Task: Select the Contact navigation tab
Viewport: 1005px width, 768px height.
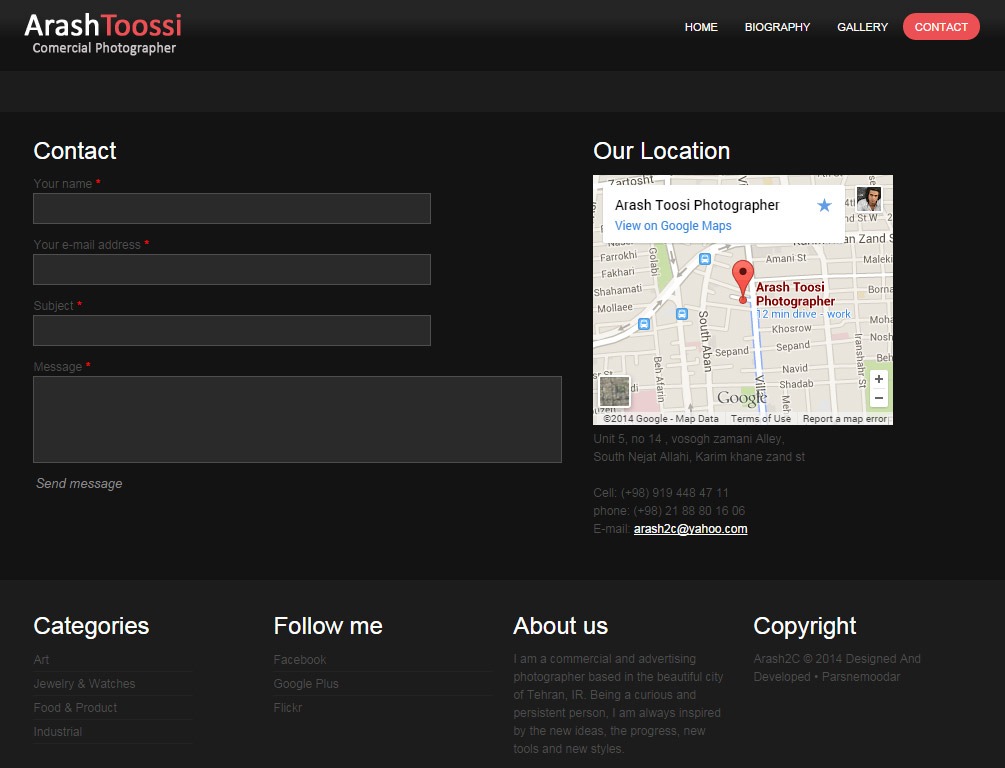Action: coord(941,27)
